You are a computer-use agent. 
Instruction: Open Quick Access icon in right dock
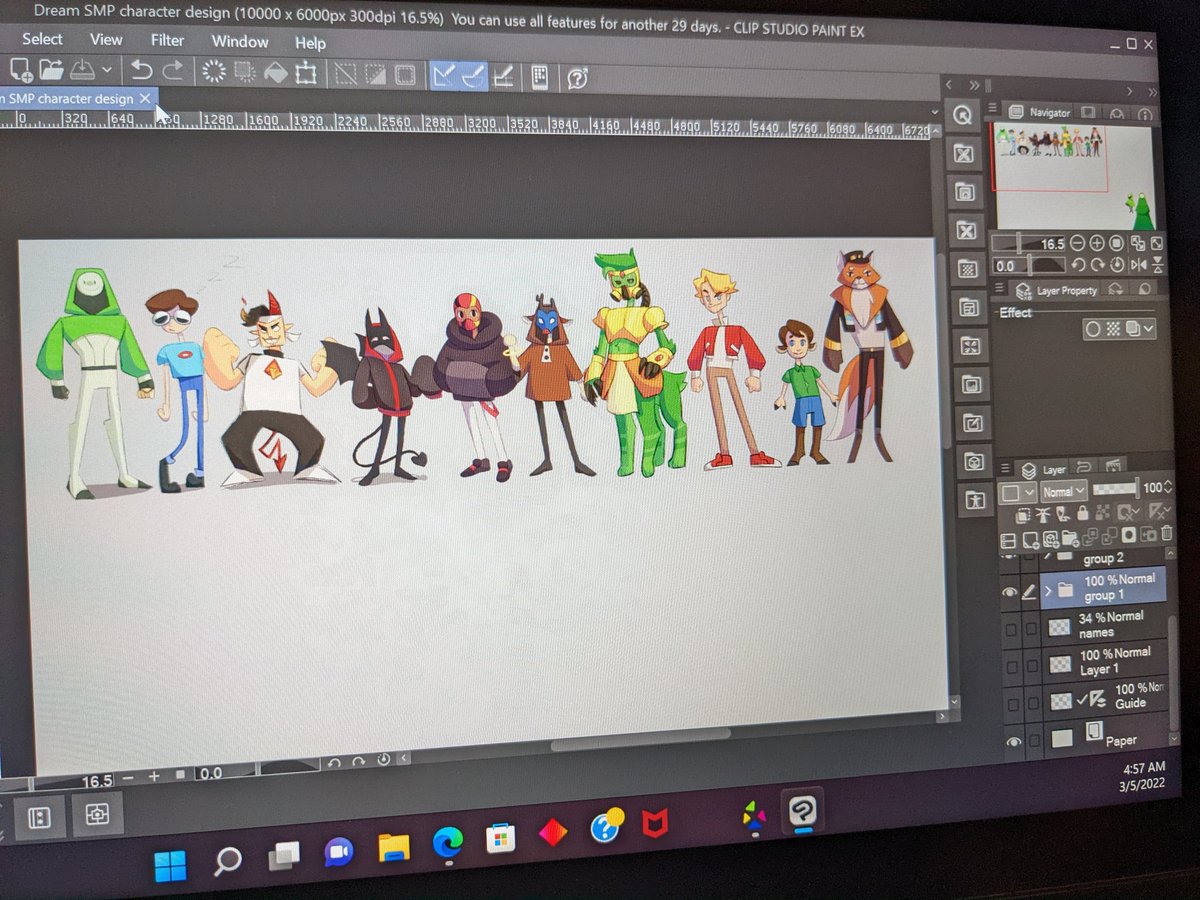(962, 115)
